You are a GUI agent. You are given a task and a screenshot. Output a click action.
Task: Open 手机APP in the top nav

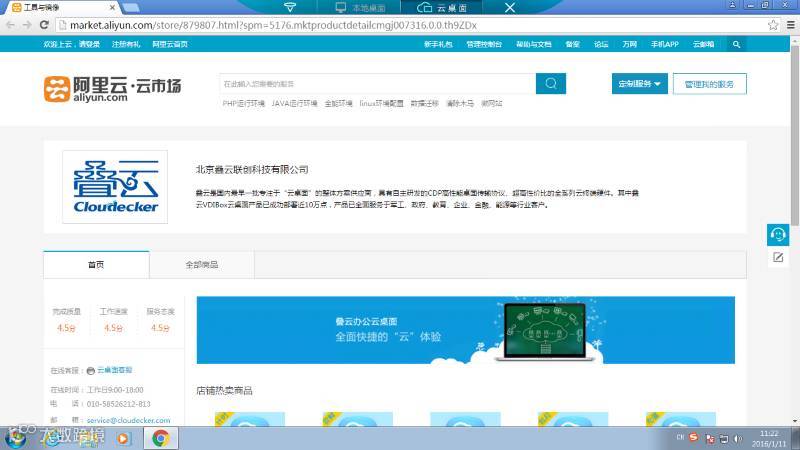[x=665, y=44]
